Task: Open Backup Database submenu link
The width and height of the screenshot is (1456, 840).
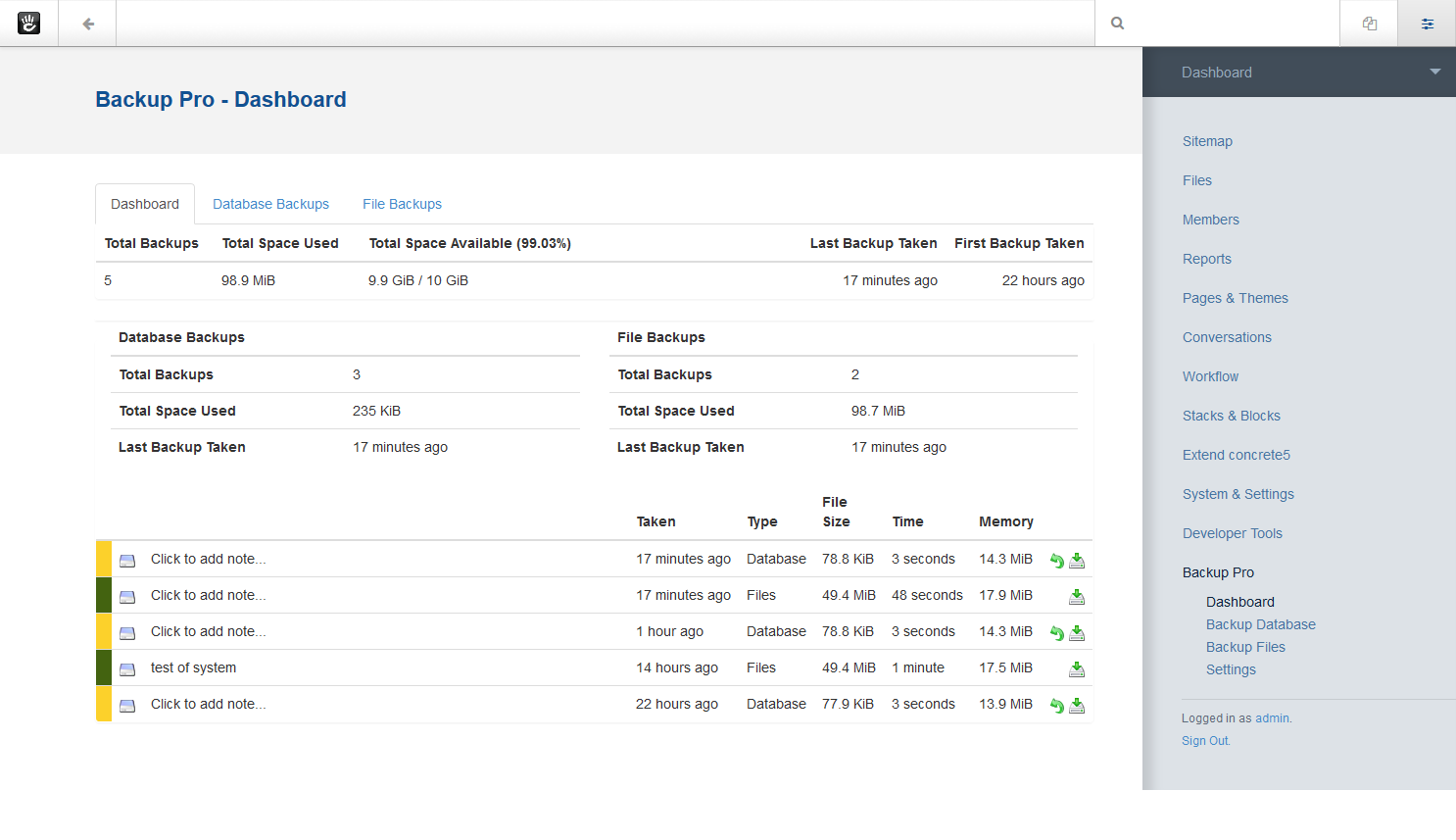Action: click(1261, 624)
